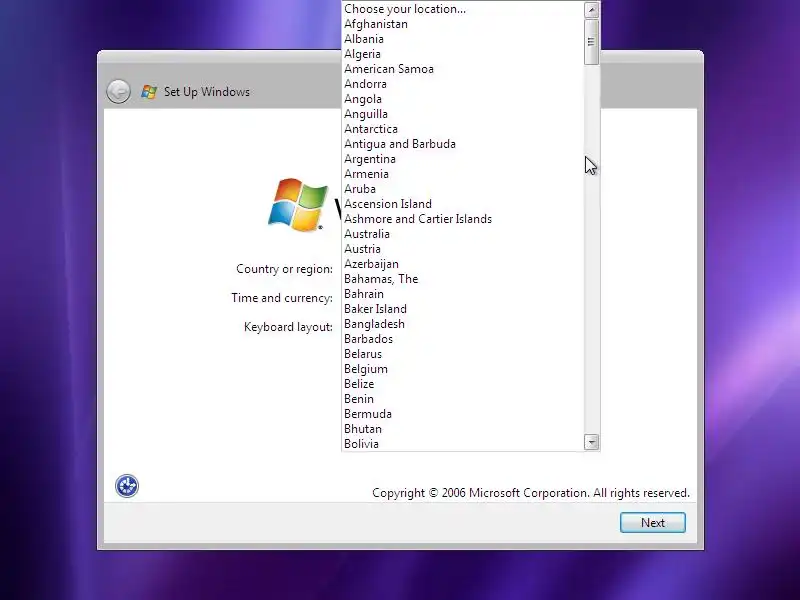Select Antigua and Barbuda
The height and width of the screenshot is (600, 800).
[x=463, y=144]
